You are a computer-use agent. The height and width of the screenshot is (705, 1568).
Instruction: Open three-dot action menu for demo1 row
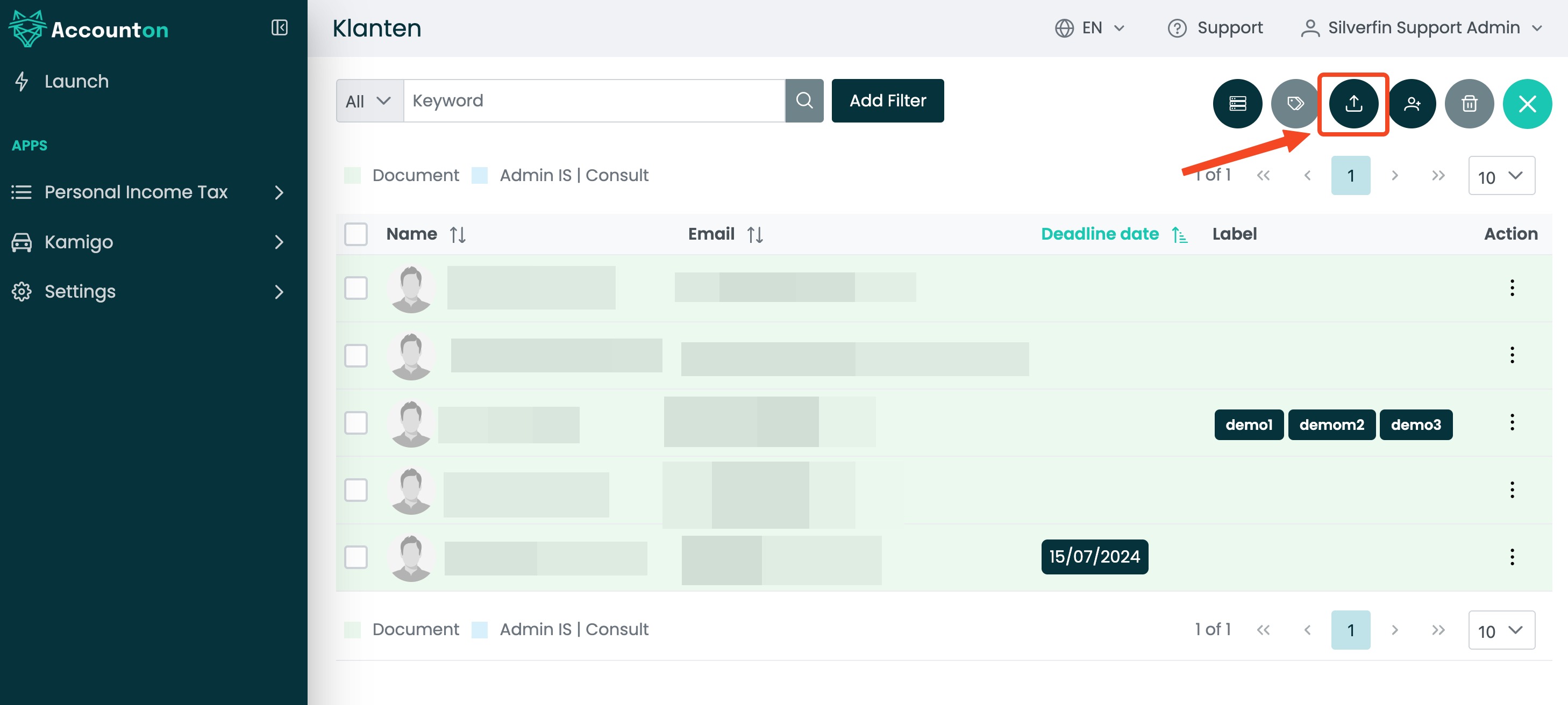1512,422
